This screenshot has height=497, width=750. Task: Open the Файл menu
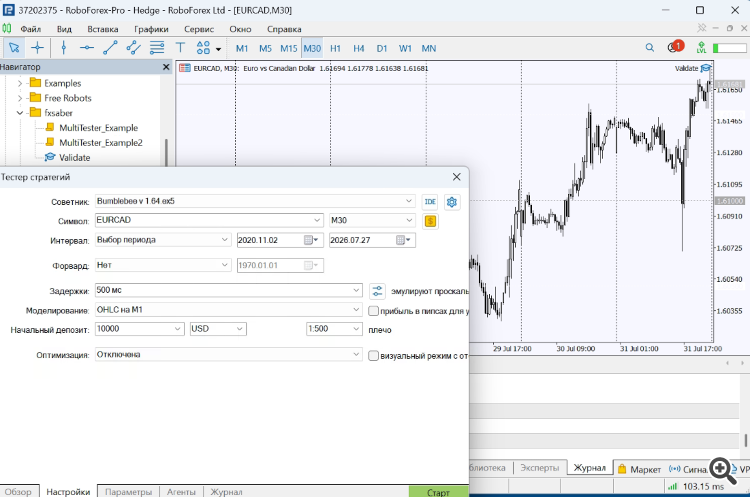[31, 29]
